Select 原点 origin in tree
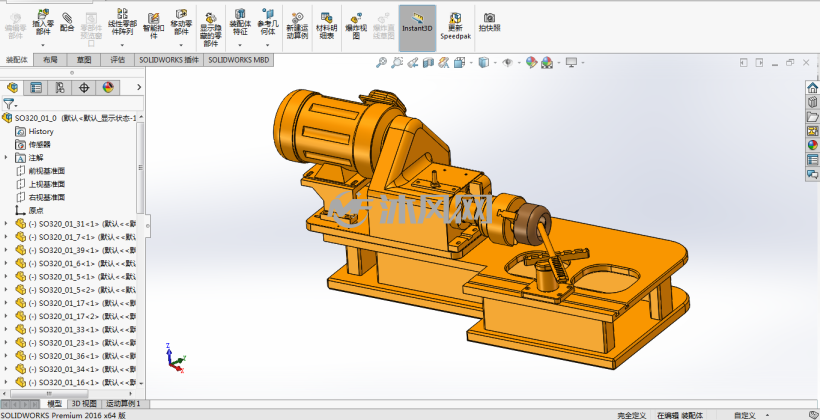This screenshot has height=420, width=820. tap(36, 210)
